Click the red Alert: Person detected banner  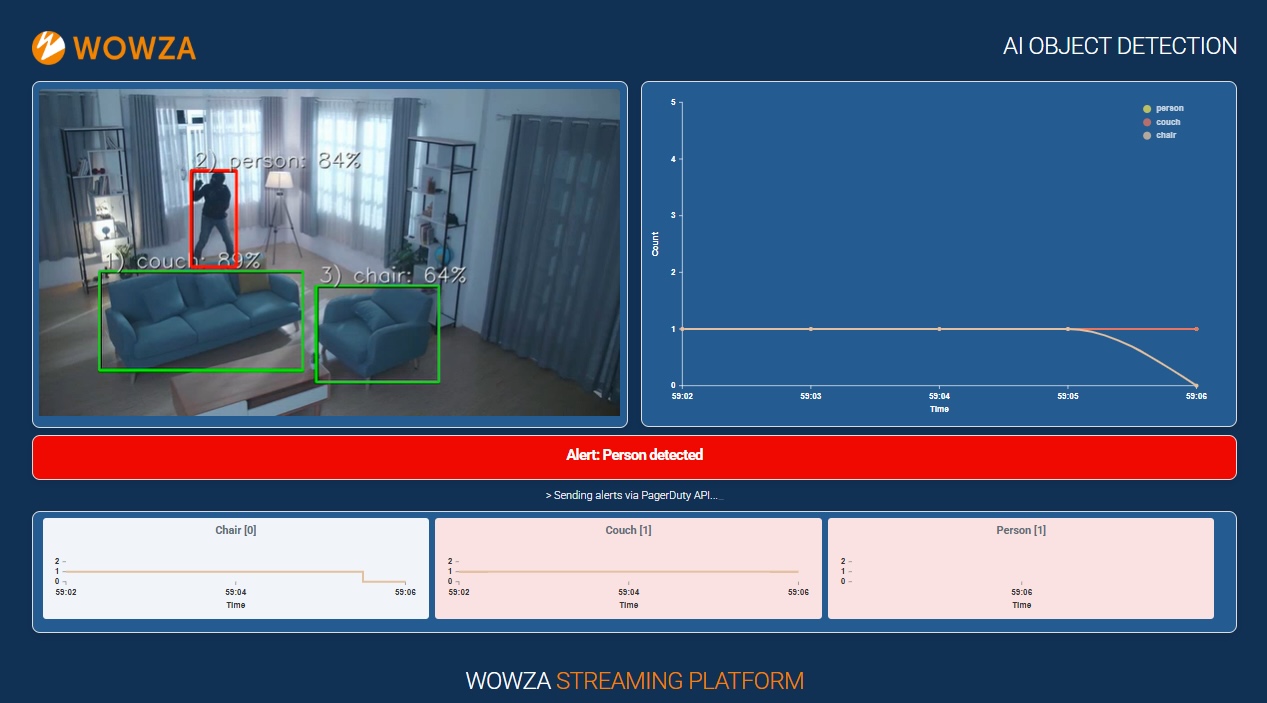tap(634, 457)
